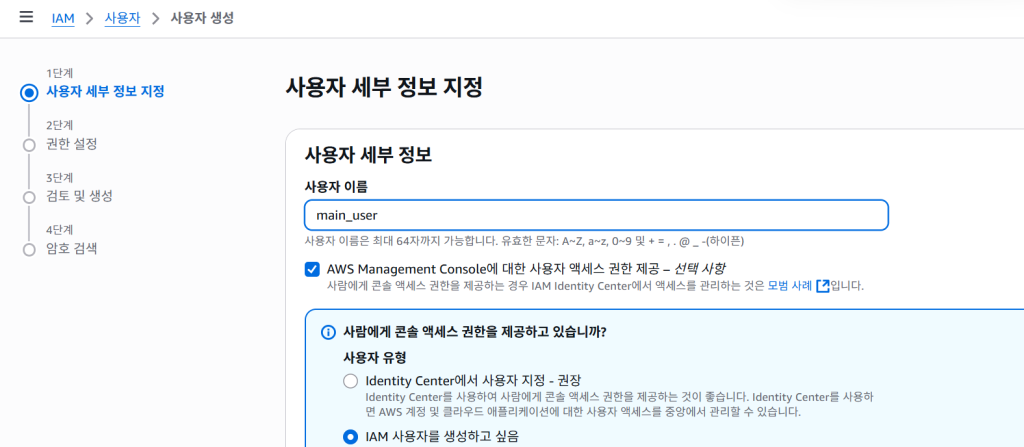This screenshot has height=447, width=1024.
Task: Select step 1 사용자 세부 정보 지정
Action: click(x=105, y=91)
